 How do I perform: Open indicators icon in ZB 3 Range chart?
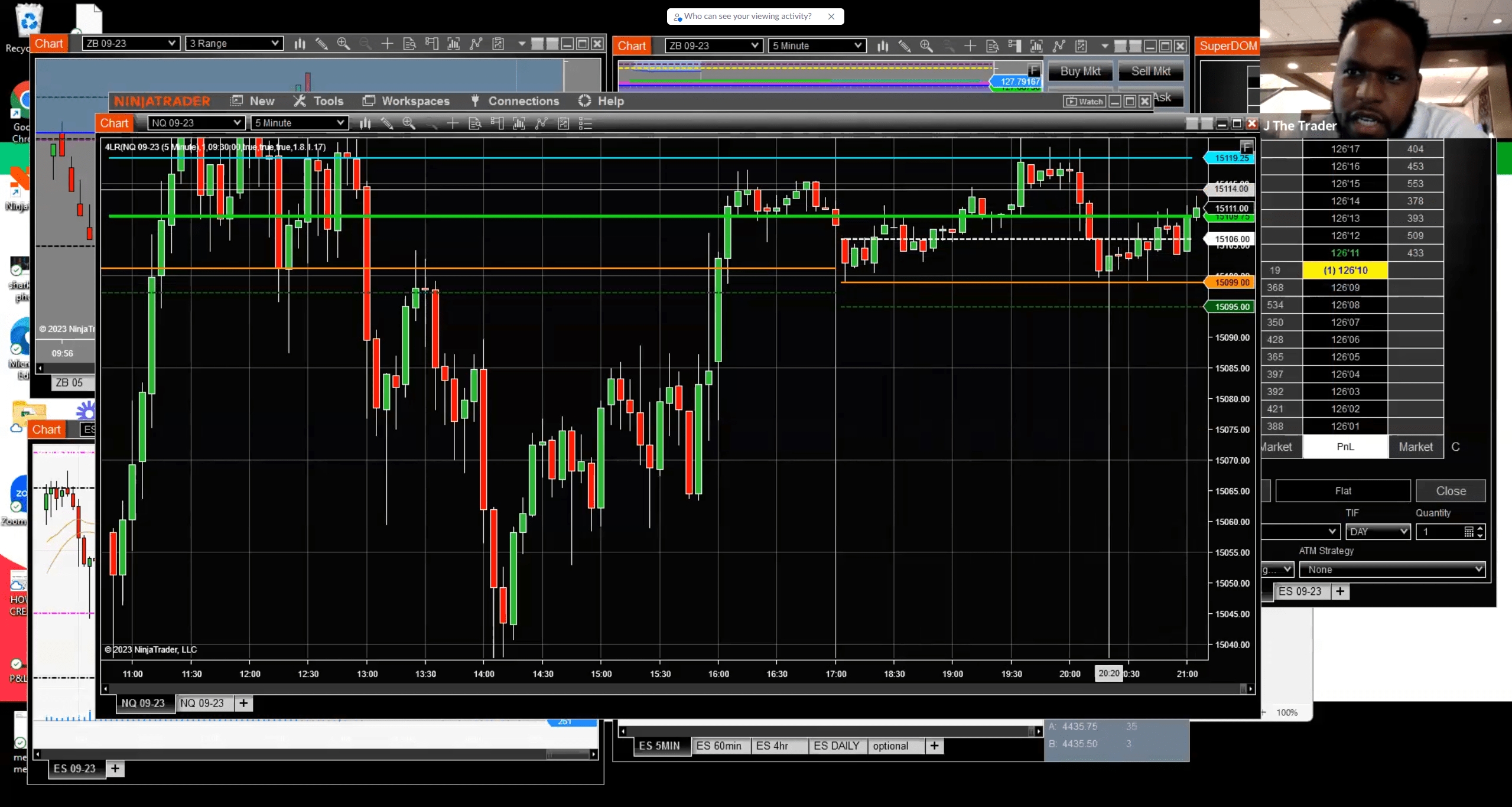pyautogui.click(x=453, y=43)
